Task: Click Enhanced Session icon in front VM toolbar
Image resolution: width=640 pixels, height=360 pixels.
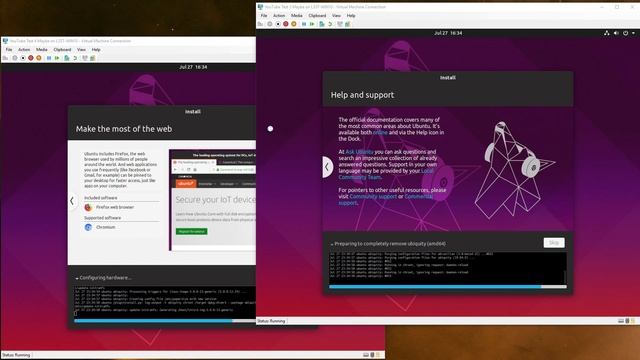Action: point(340,24)
